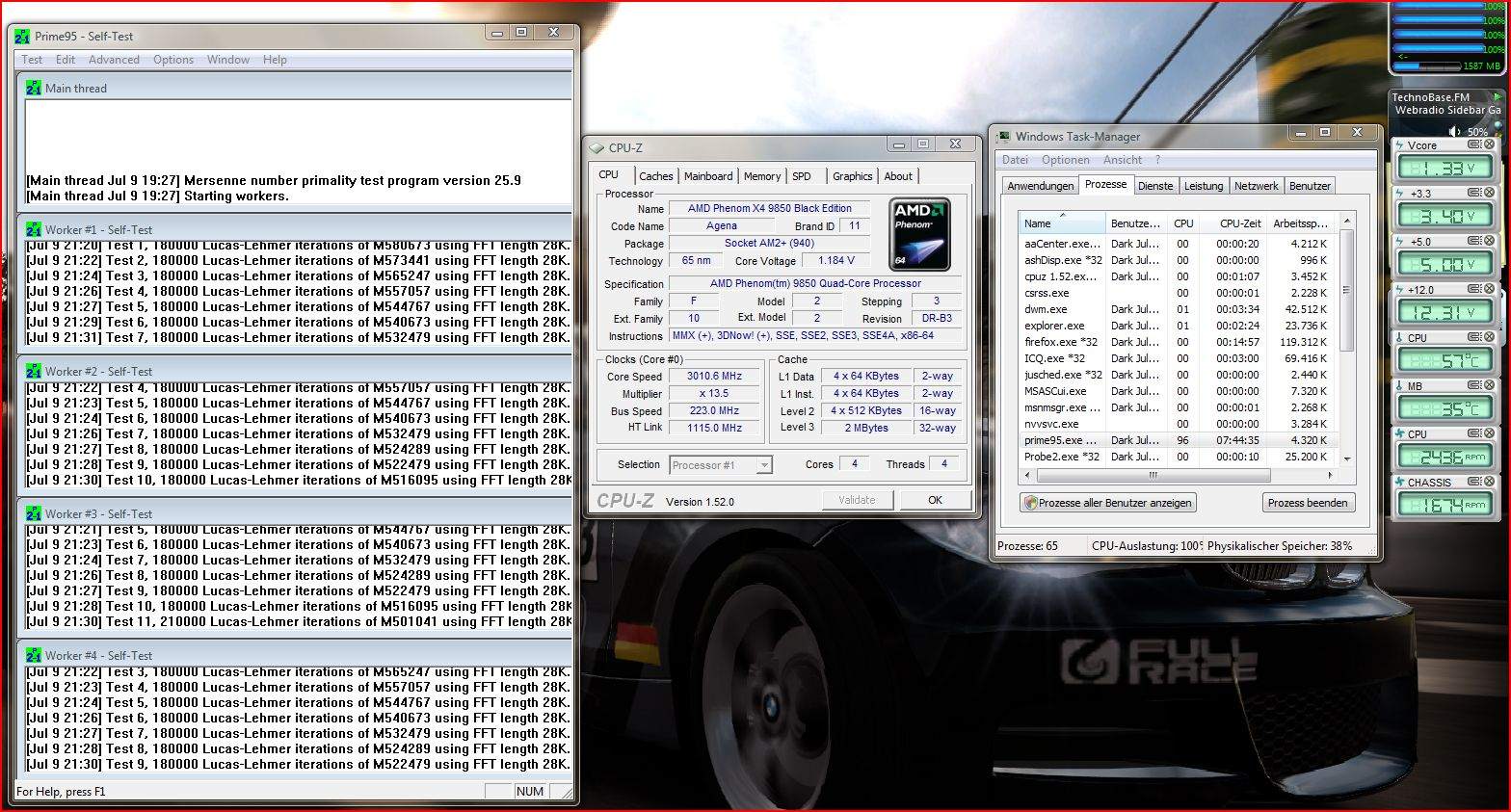Click Core Speed 3010.6 MHz value

714,377
